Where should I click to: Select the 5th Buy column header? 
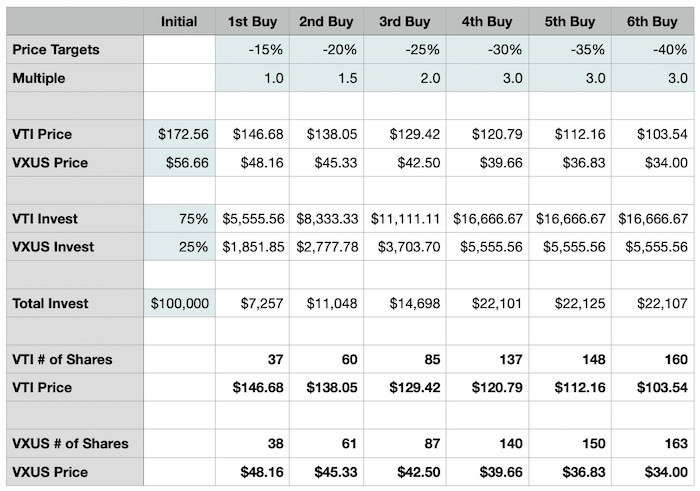coord(570,21)
